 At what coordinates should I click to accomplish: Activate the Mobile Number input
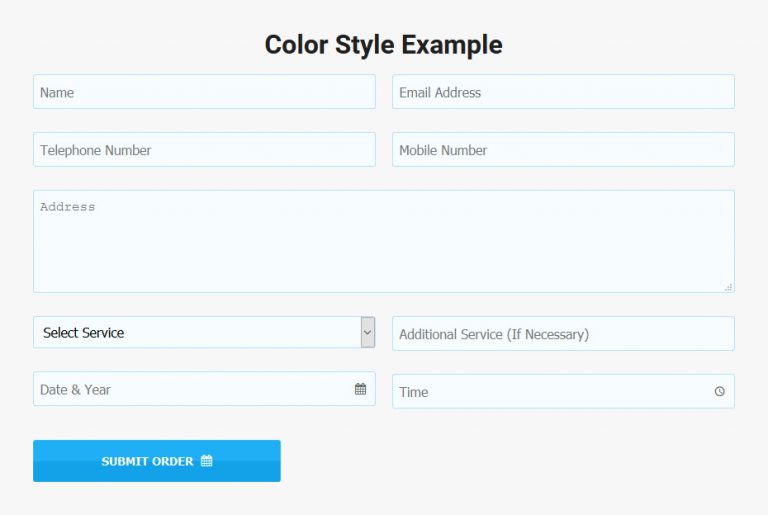(x=563, y=150)
